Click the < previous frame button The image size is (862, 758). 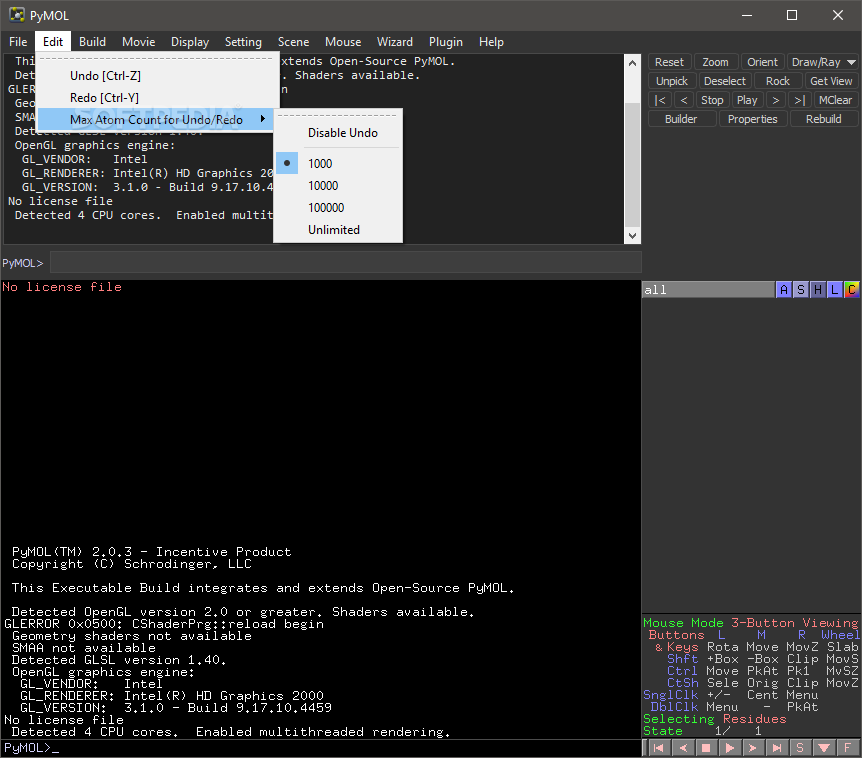pyautogui.click(x=684, y=100)
